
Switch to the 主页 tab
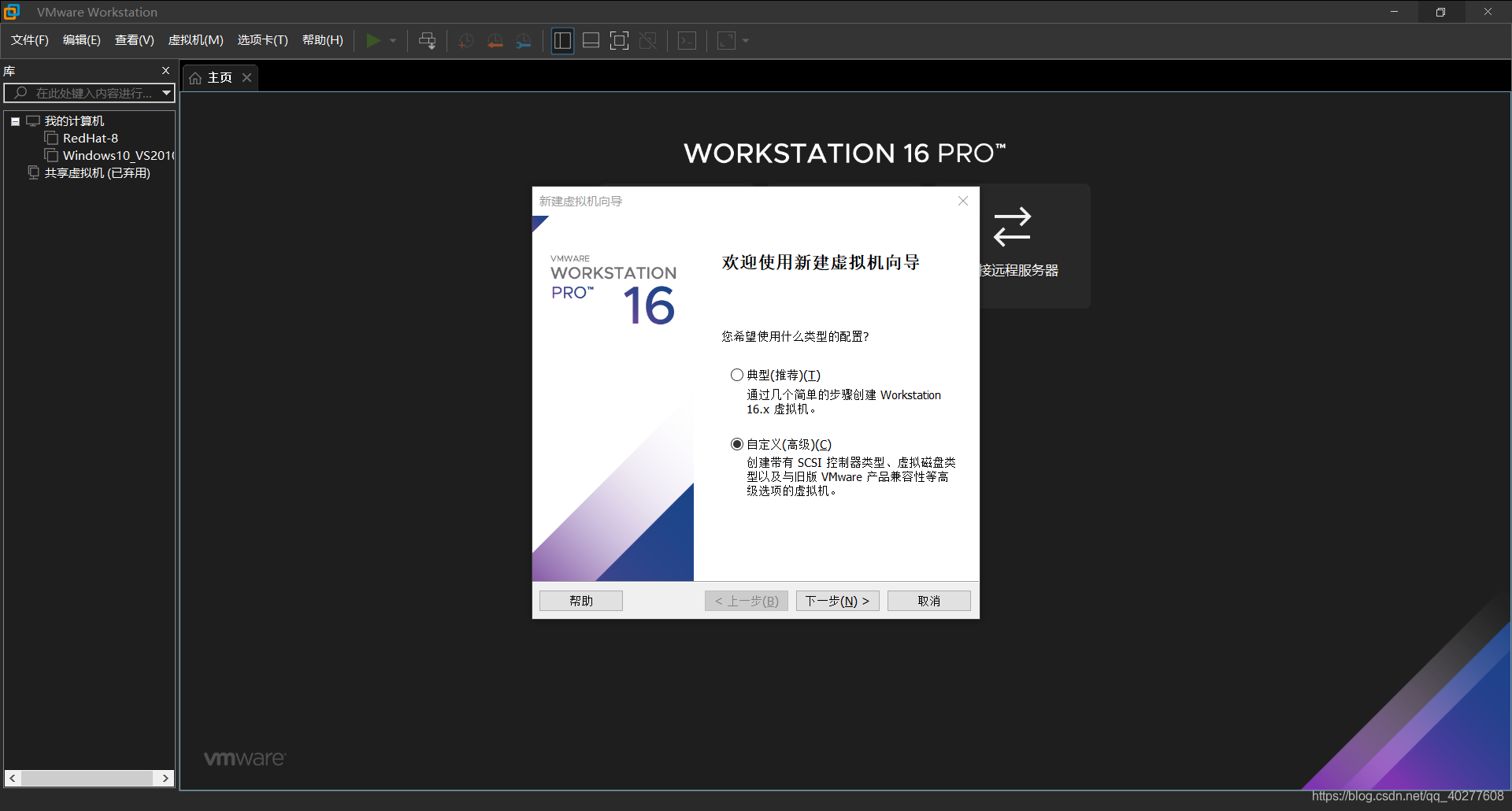click(x=220, y=78)
